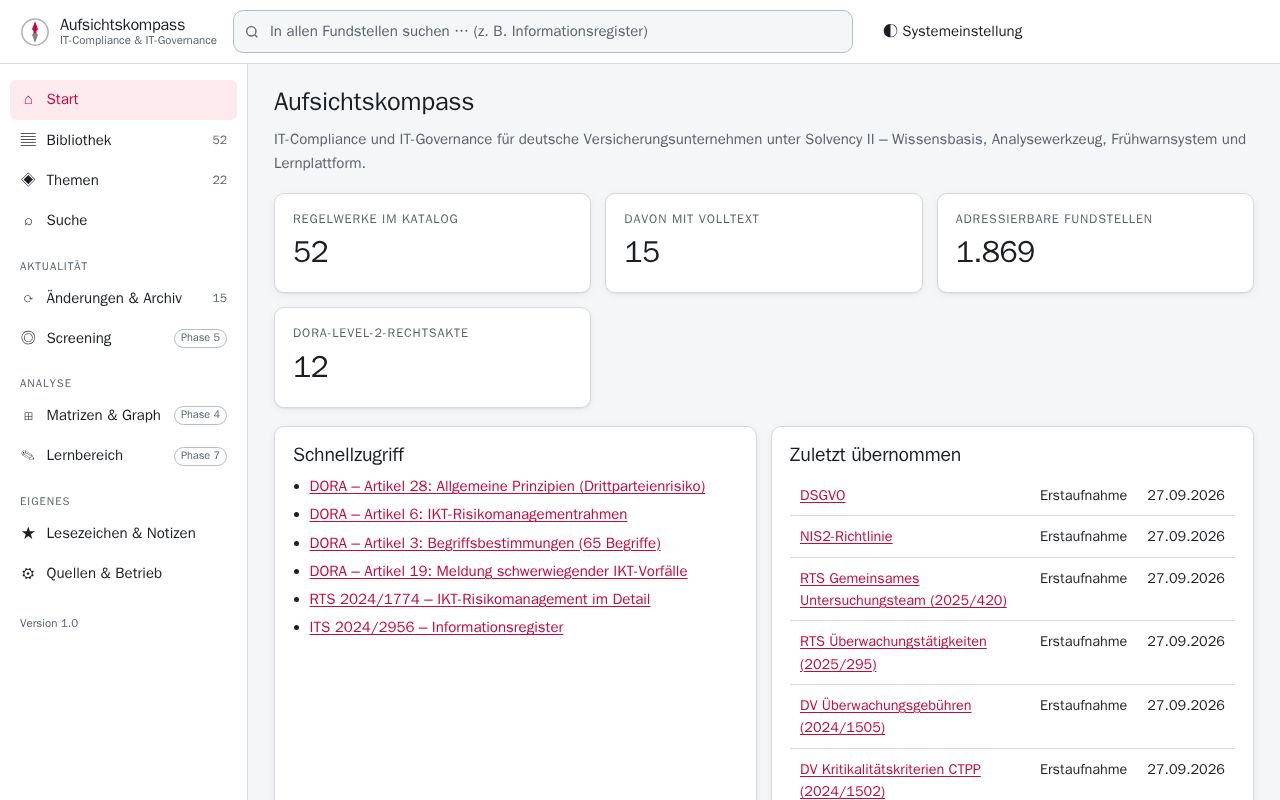Open Suche in the sidebar
Screen dimensions: 1280x800
tap(123, 220)
